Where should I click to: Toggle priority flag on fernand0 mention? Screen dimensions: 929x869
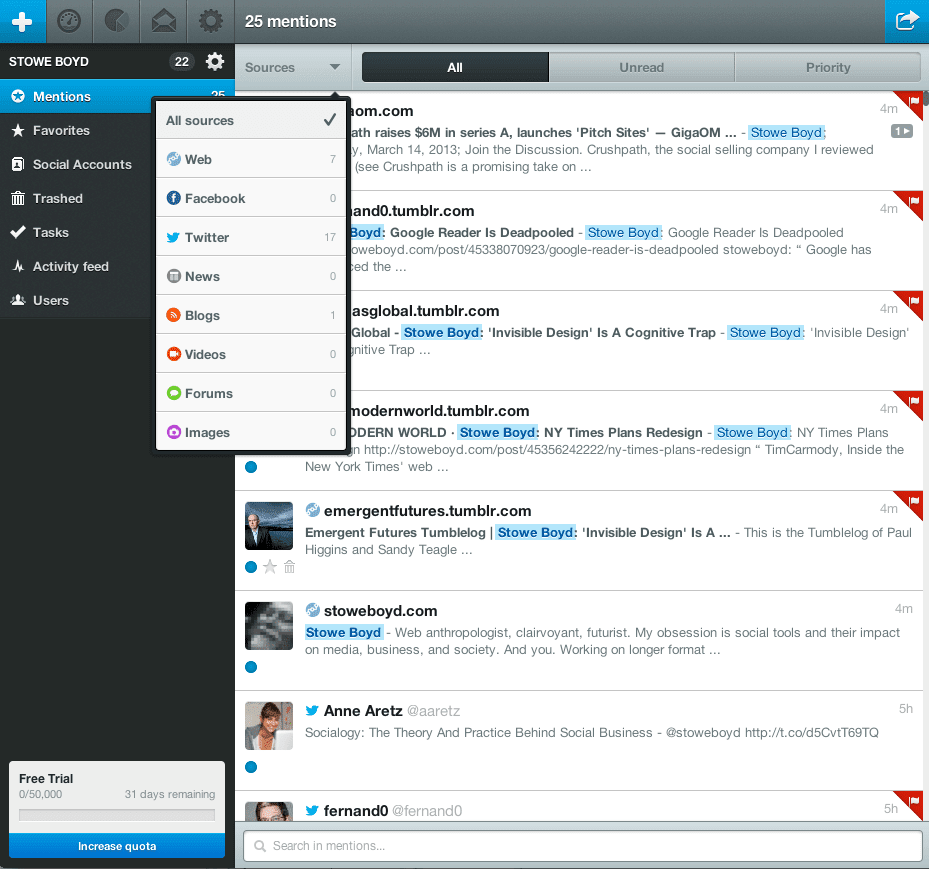point(913,803)
